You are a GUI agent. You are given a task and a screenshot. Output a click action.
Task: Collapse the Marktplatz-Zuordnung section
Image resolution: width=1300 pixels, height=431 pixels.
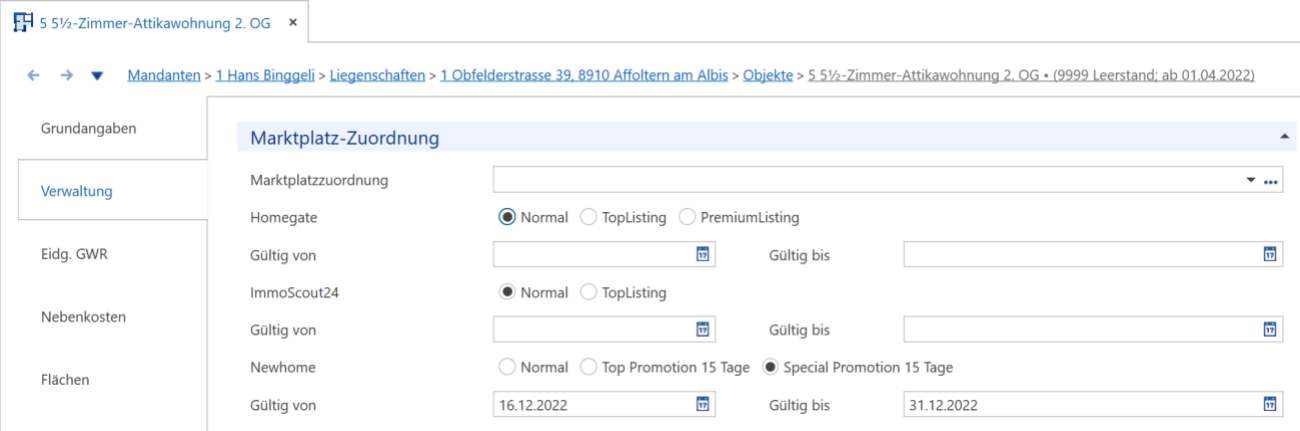[1283, 137]
